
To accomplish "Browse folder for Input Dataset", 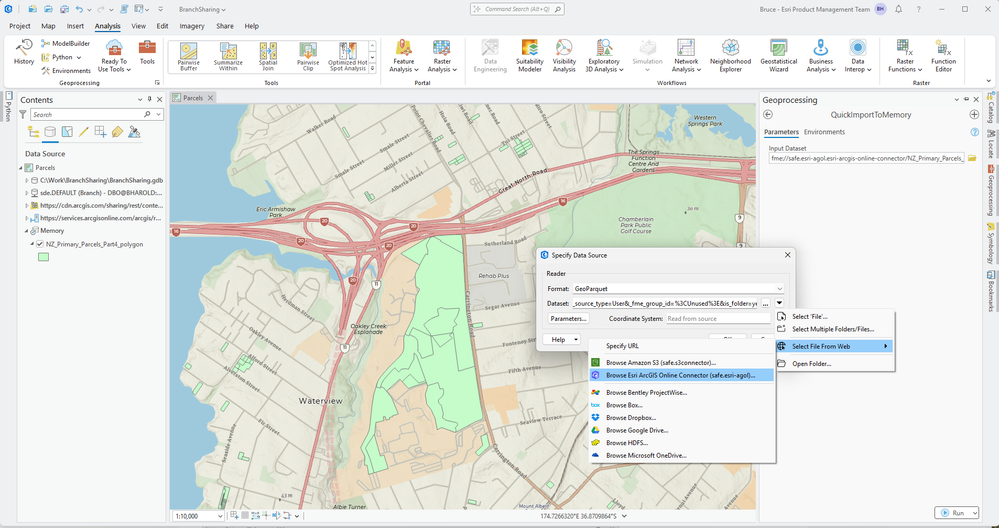I will click(972, 158).
